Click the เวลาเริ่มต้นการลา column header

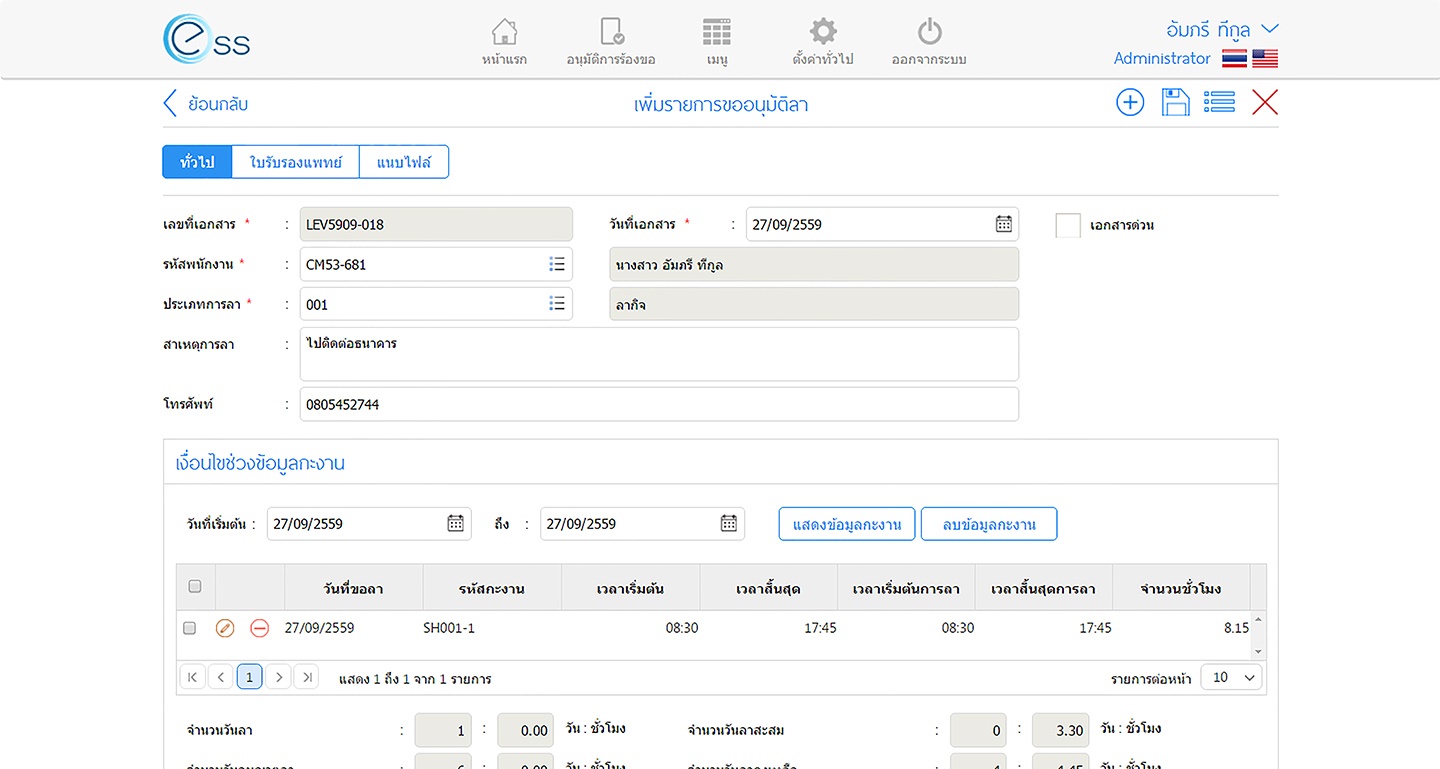tap(906, 588)
